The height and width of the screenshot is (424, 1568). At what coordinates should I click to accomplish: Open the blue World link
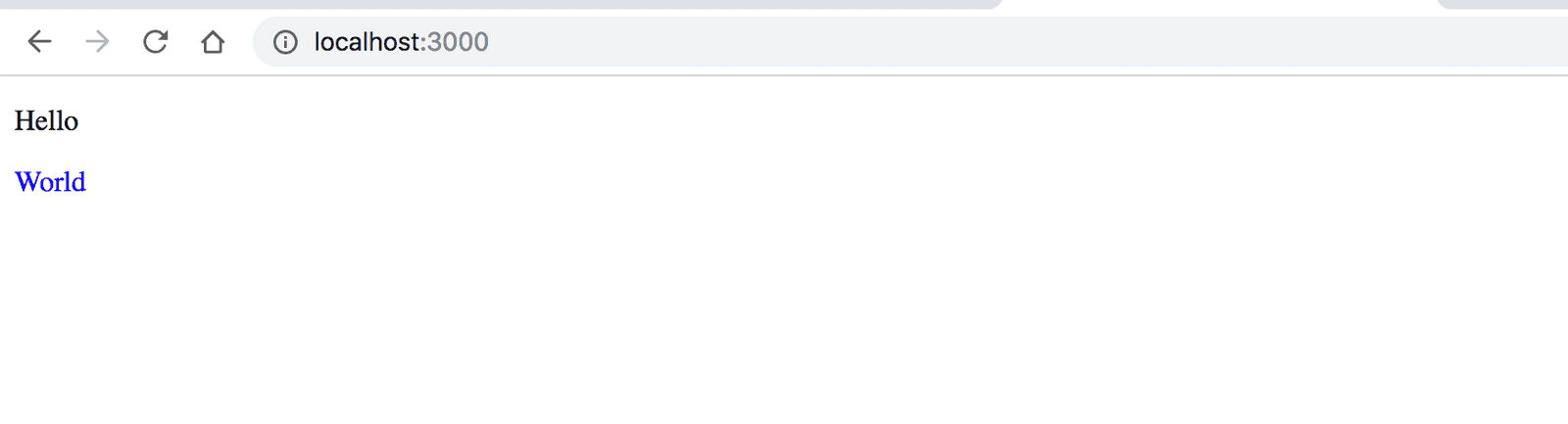click(x=50, y=182)
